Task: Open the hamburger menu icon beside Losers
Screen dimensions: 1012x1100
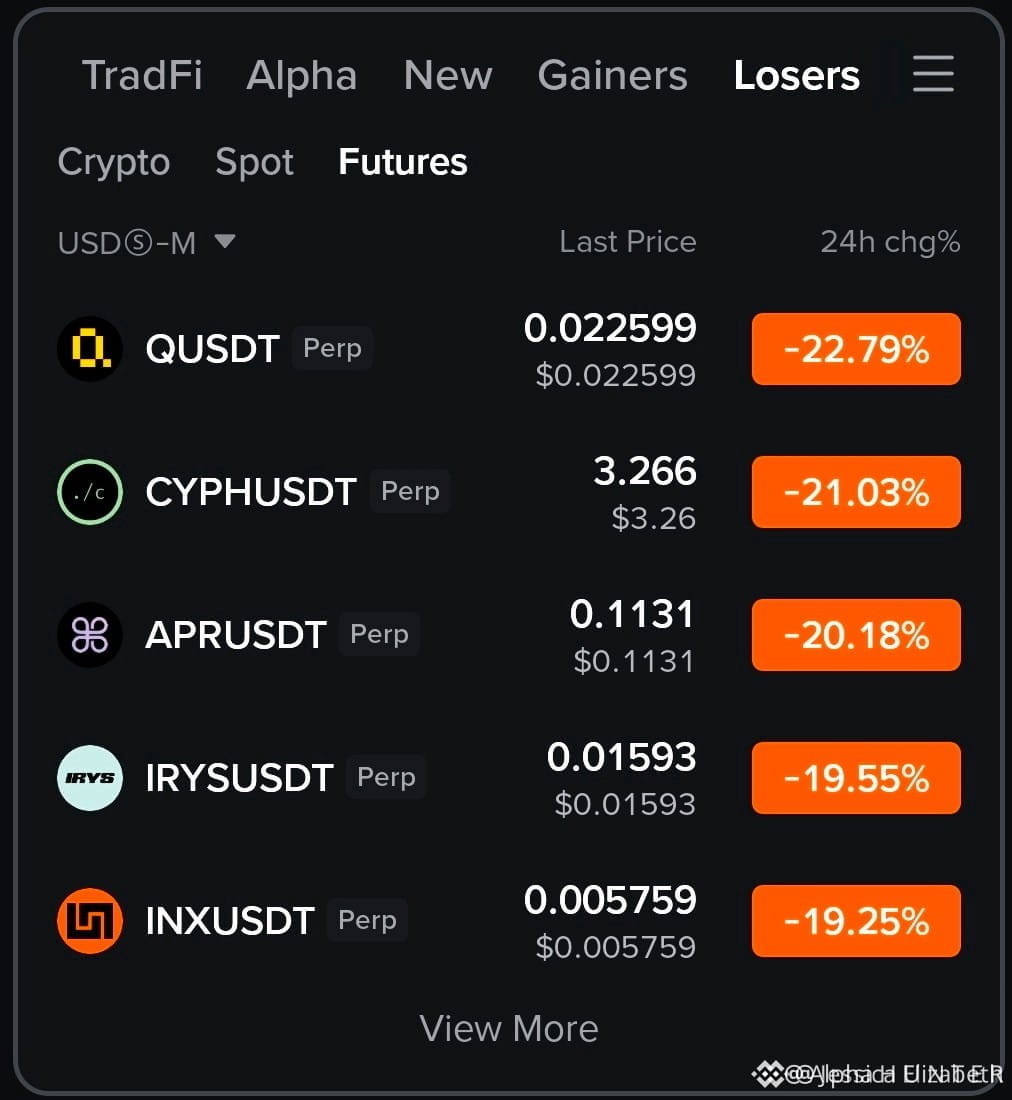Action: point(933,74)
